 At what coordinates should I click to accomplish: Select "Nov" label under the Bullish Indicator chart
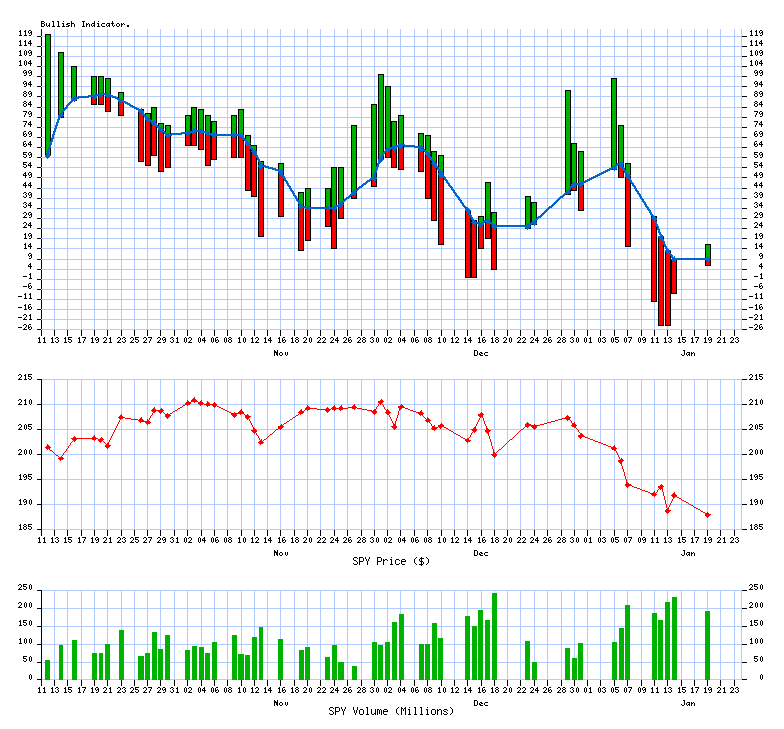coord(281,353)
